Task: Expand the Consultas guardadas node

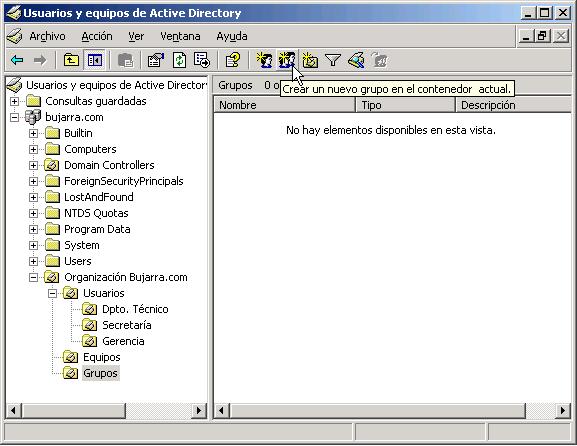Action: click(14, 101)
